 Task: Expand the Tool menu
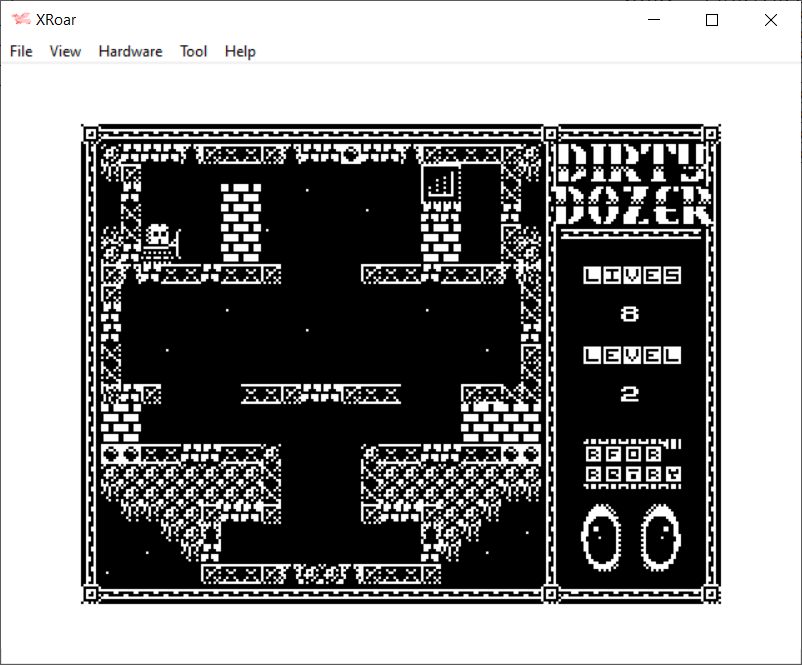(x=193, y=51)
